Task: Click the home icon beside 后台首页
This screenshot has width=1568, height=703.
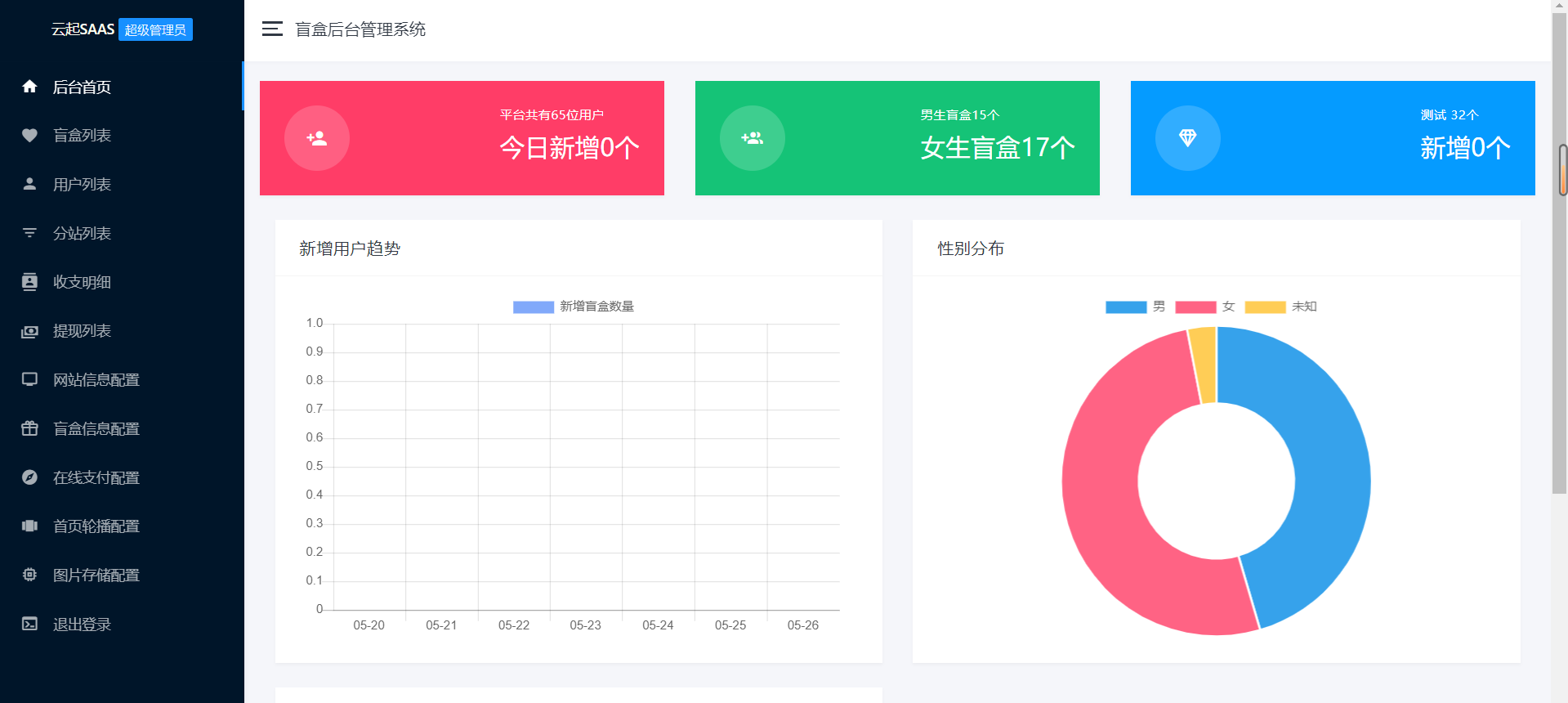Action: (29, 87)
